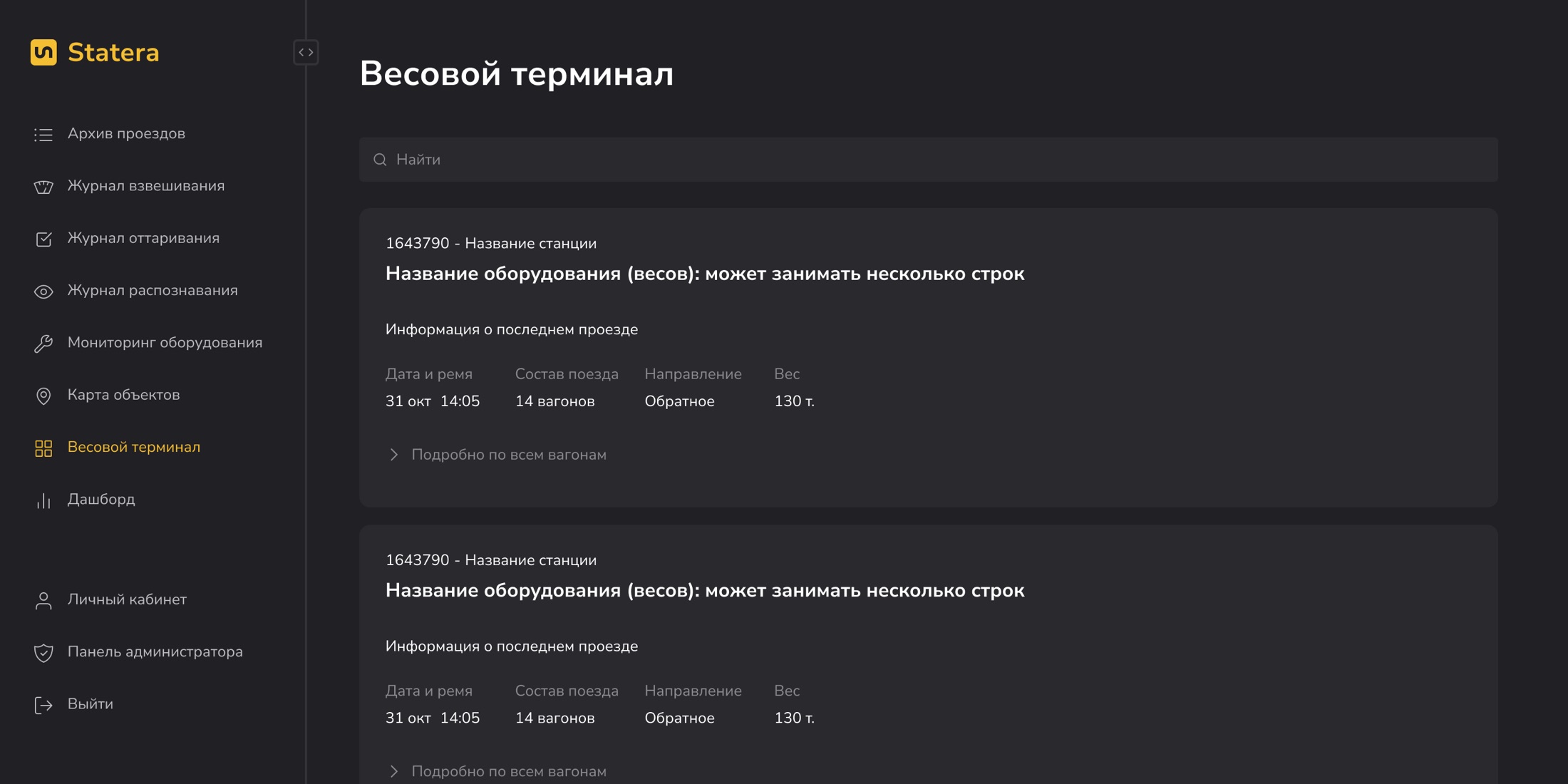Image resolution: width=1568 pixels, height=784 pixels.
Task: Click first card's 1643790 - Название станции
Action: 491,243
